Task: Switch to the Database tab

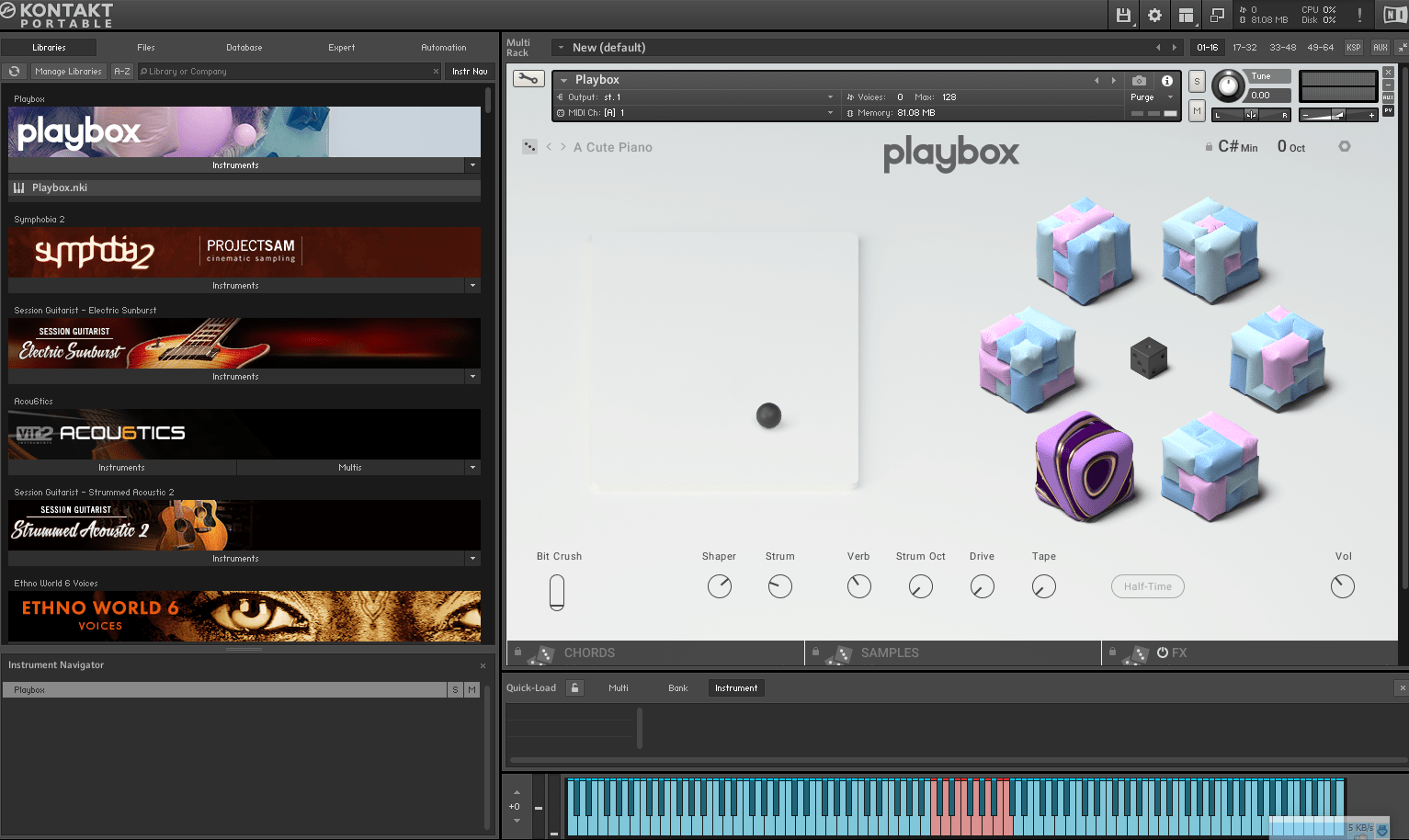Action: pyautogui.click(x=244, y=47)
